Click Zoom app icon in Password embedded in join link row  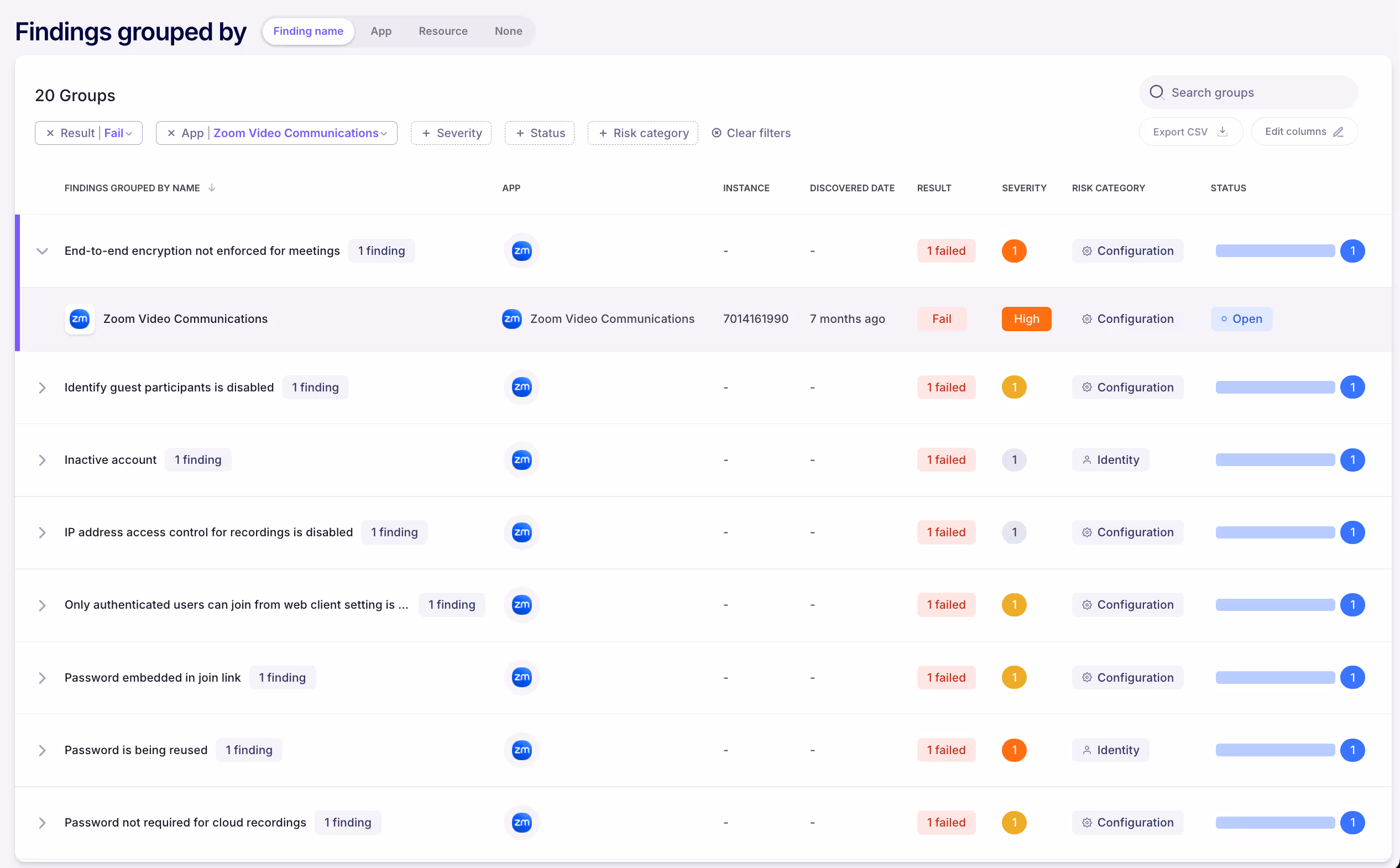click(522, 677)
